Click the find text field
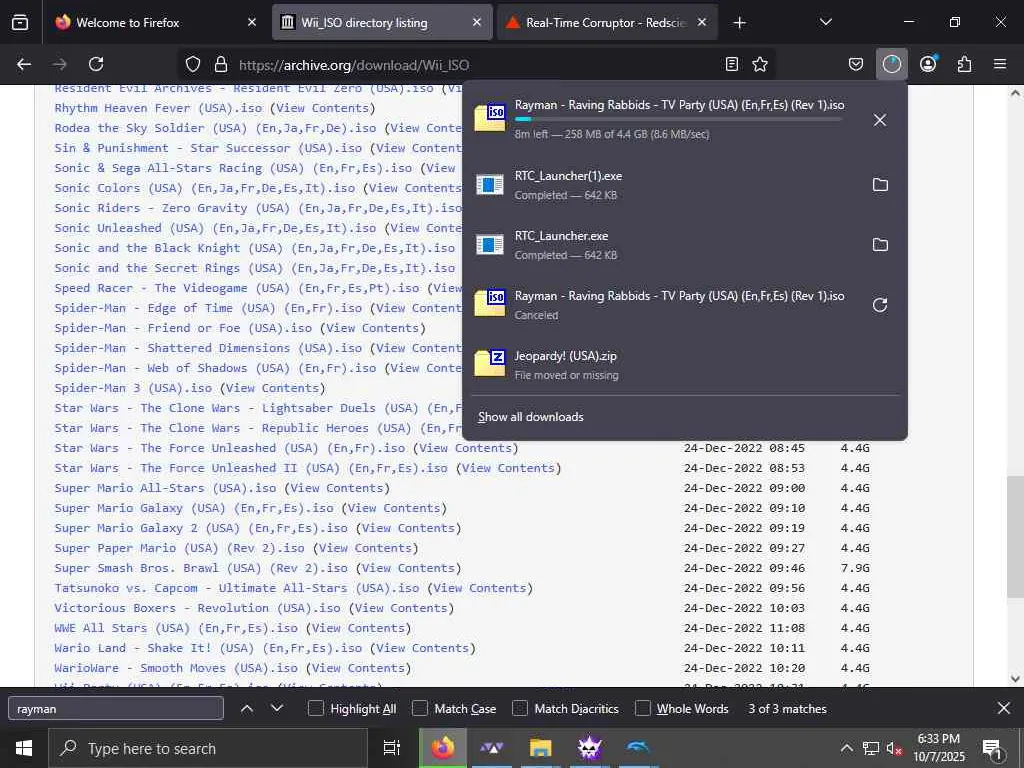The height and width of the screenshot is (768, 1024). pyautogui.click(x=116, y=709)
